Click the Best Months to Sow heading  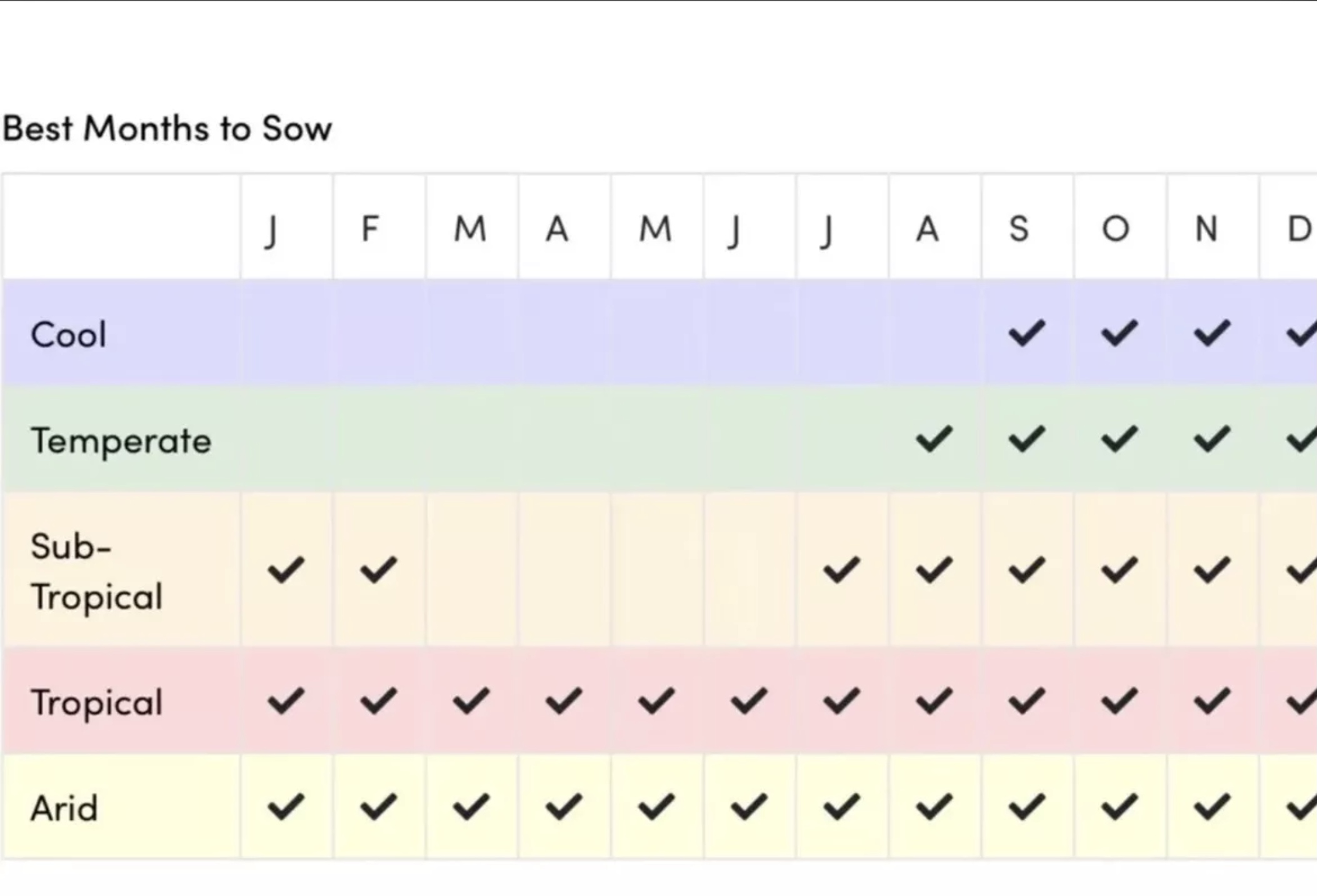click(168, 129)
